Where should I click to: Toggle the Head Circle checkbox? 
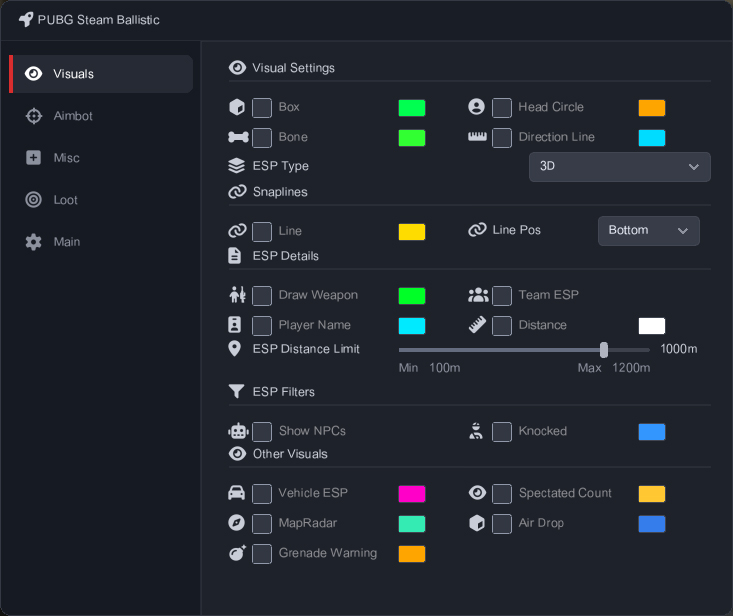pyautogui.click(x=502, y=107)
